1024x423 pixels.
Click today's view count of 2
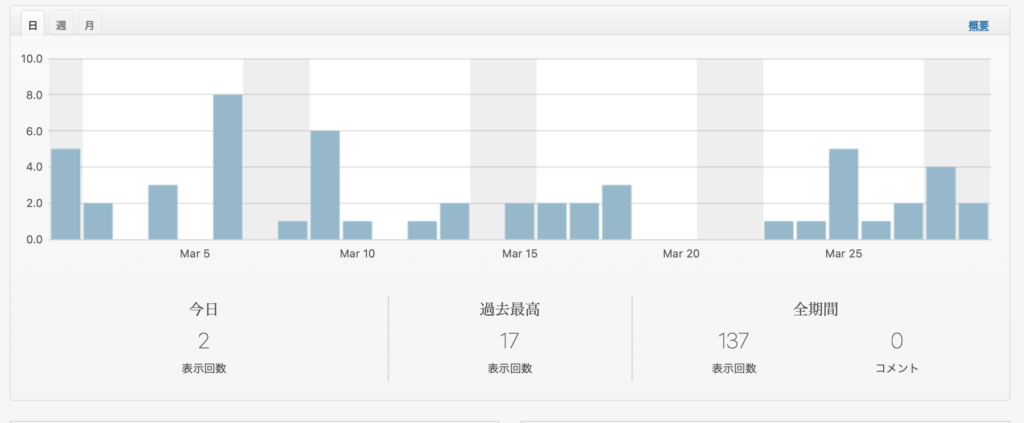(x=203, y=341)
